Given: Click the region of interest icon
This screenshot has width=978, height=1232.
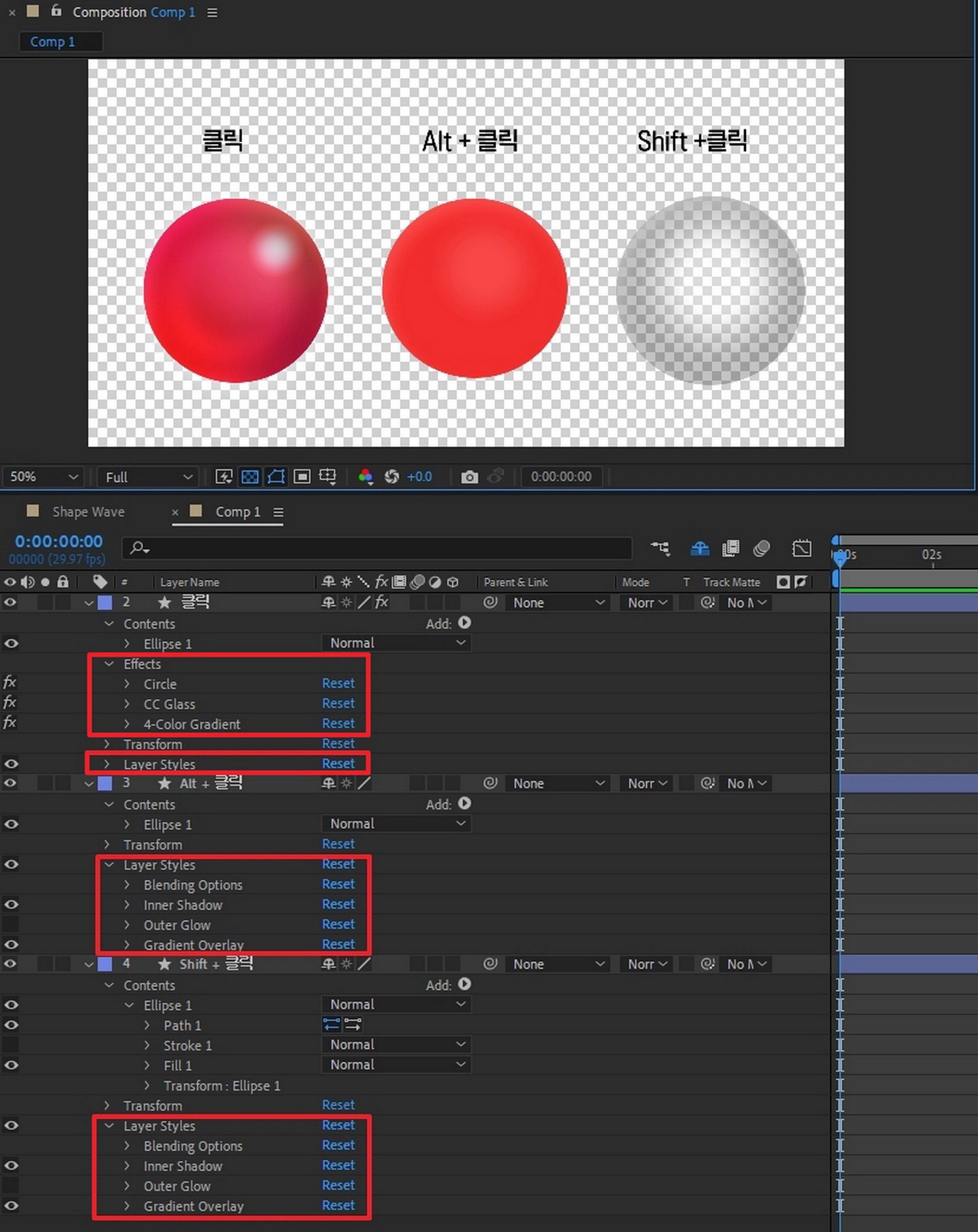Looking at the screenshot, I should click(x=302, y=477).
